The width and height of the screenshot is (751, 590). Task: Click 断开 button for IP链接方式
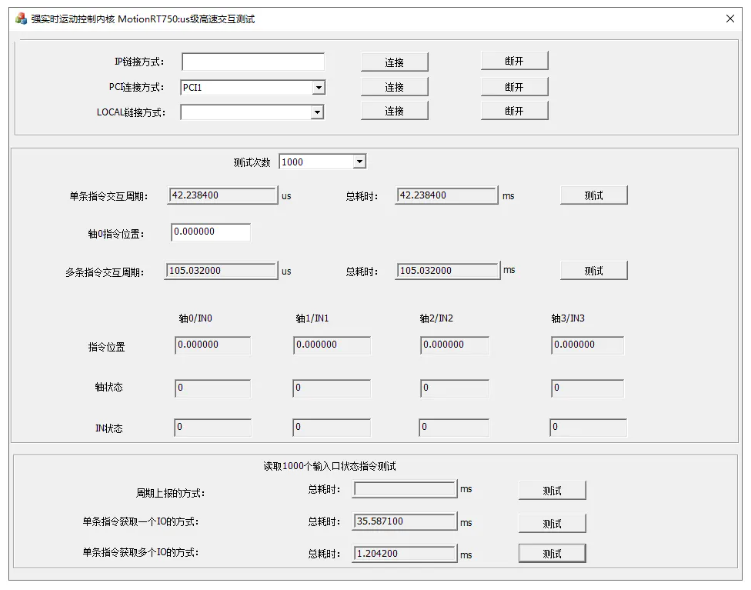pos(514,61)
